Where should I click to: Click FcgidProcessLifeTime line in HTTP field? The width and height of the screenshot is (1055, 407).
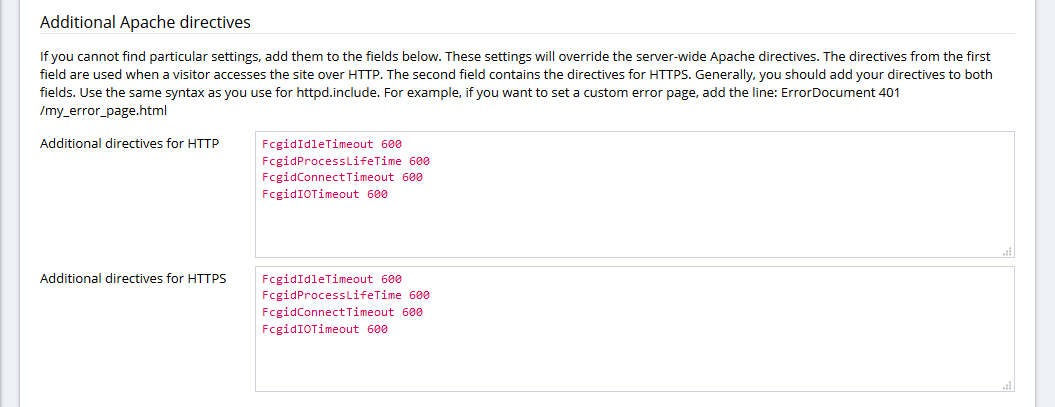coord(345,161)
